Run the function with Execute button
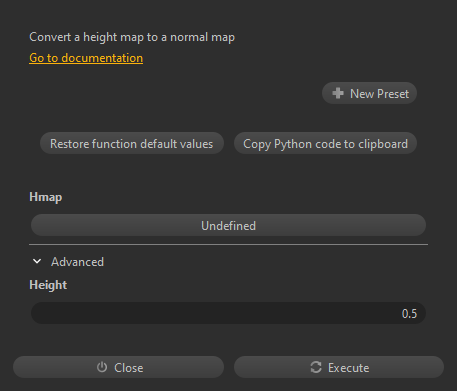The image size is (457, 391). (339, 367)
